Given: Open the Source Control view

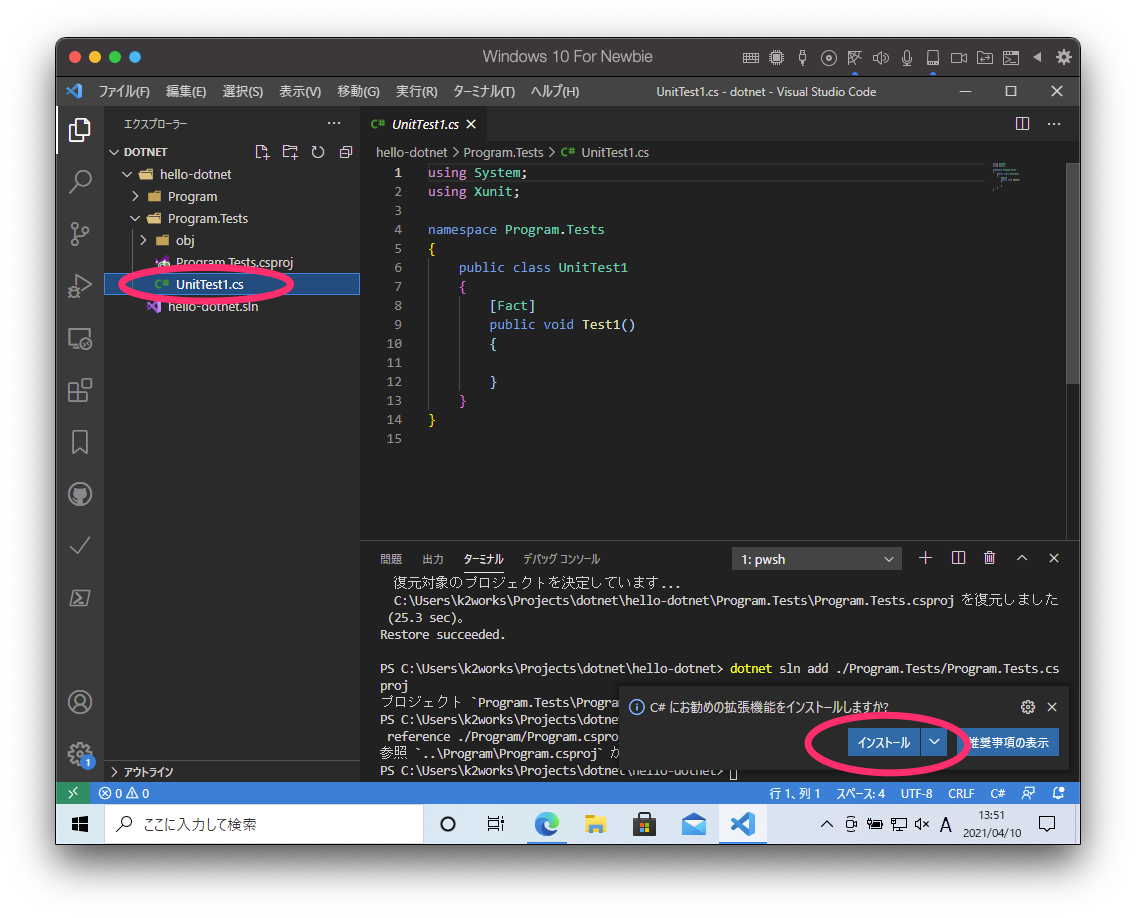Looking at the screenshot, I should [x=80, y=234].
